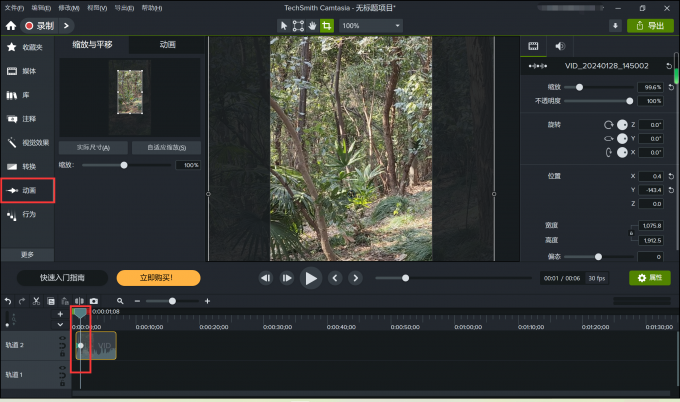Open the File (文件) menu
This screenshot has width=680, height=402.
(13, 7)
